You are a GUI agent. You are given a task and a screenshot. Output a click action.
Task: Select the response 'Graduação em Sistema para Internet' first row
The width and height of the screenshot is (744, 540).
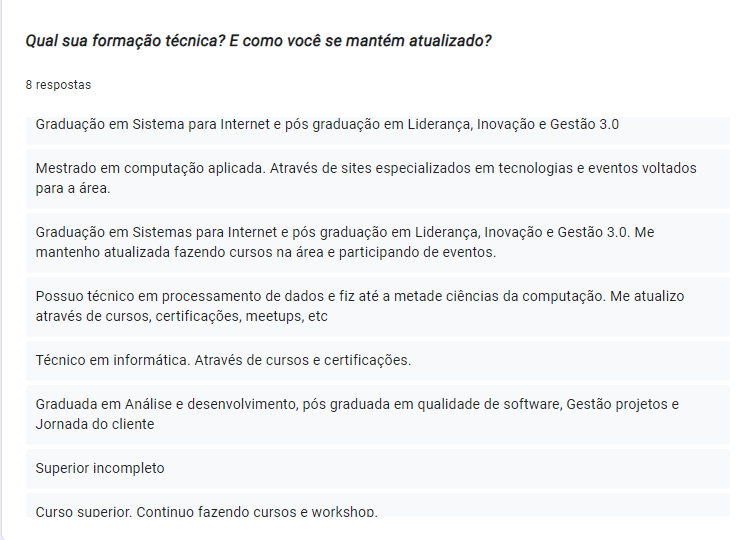pos(378,130)
